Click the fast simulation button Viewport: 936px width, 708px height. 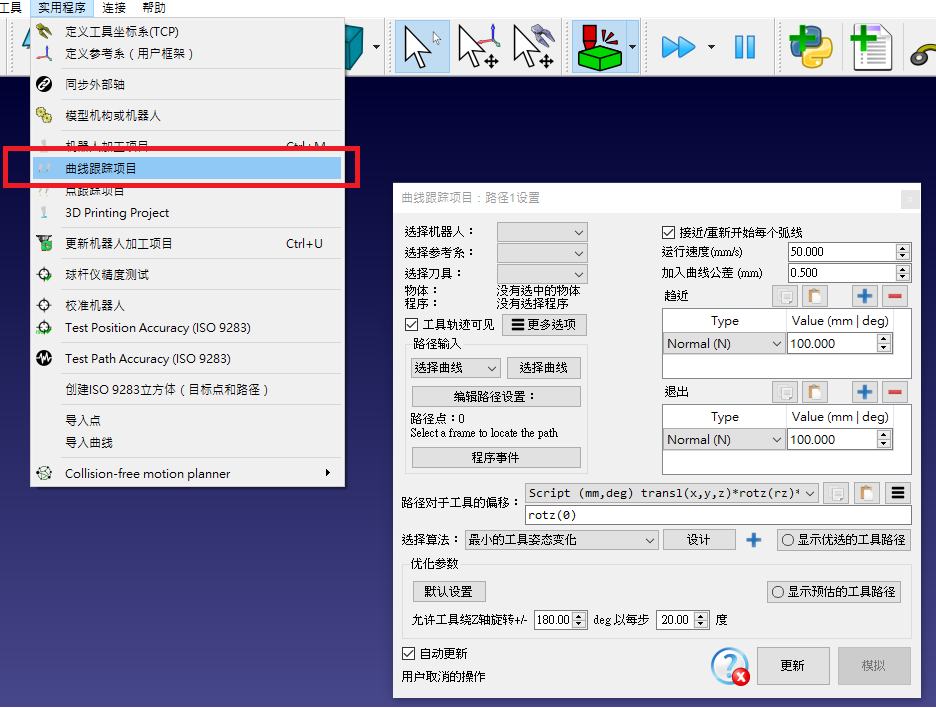pyautogui.click(x=679, y=47)
